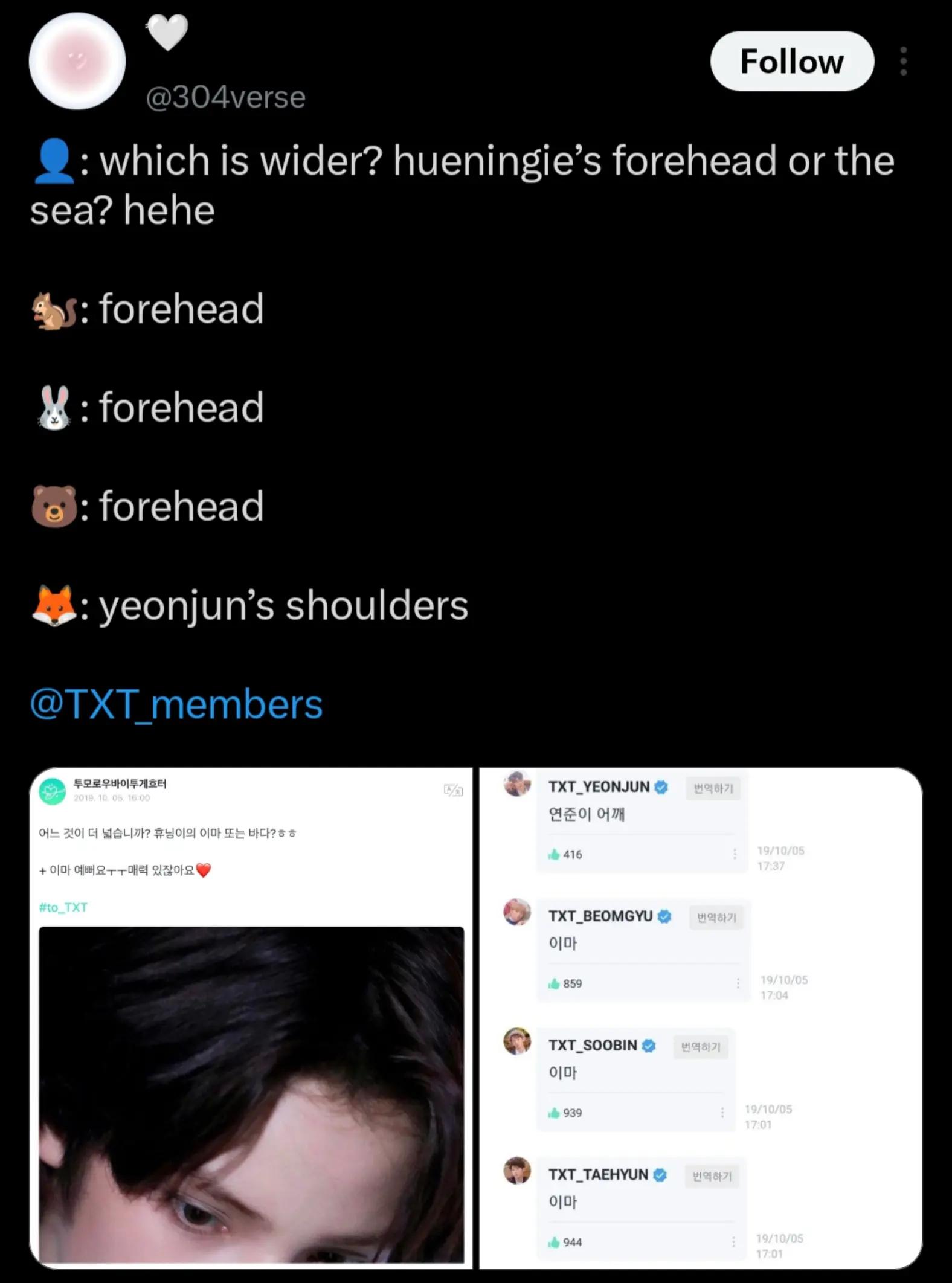Translate TXT_YEONJUN's comment via 번역하기
Viewport: 952px width, 1283px height.
pyautogui.click(x=713, y=788)
